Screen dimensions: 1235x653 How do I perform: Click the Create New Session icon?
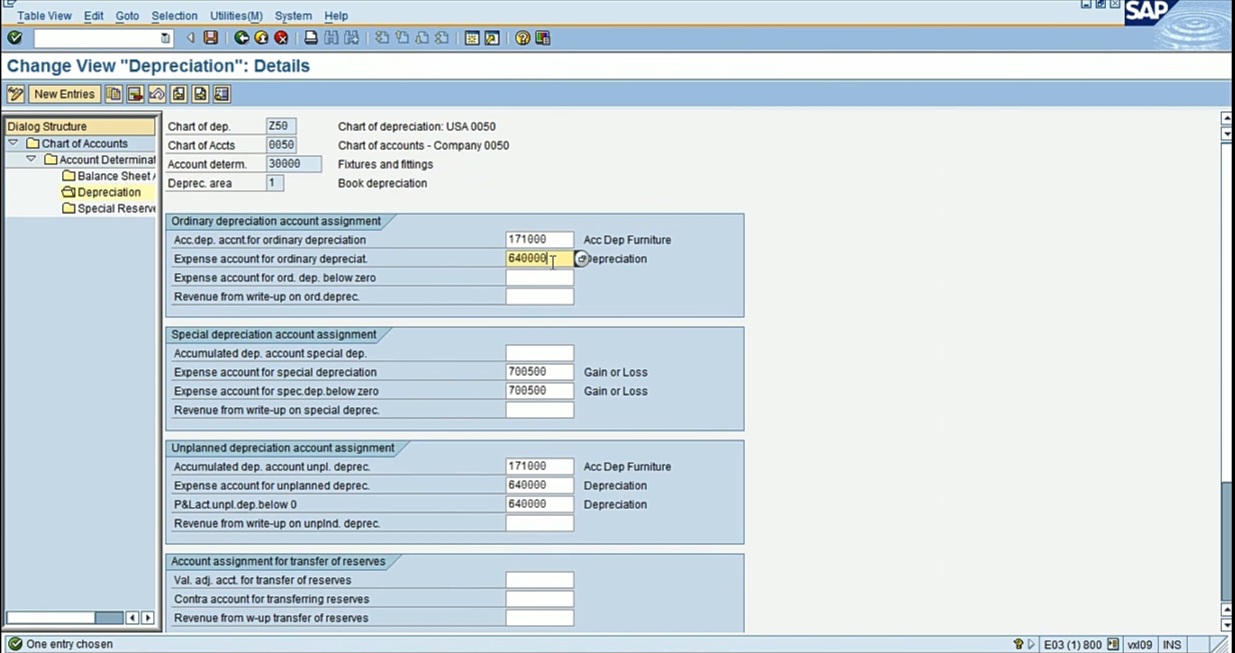click(472, 38)
